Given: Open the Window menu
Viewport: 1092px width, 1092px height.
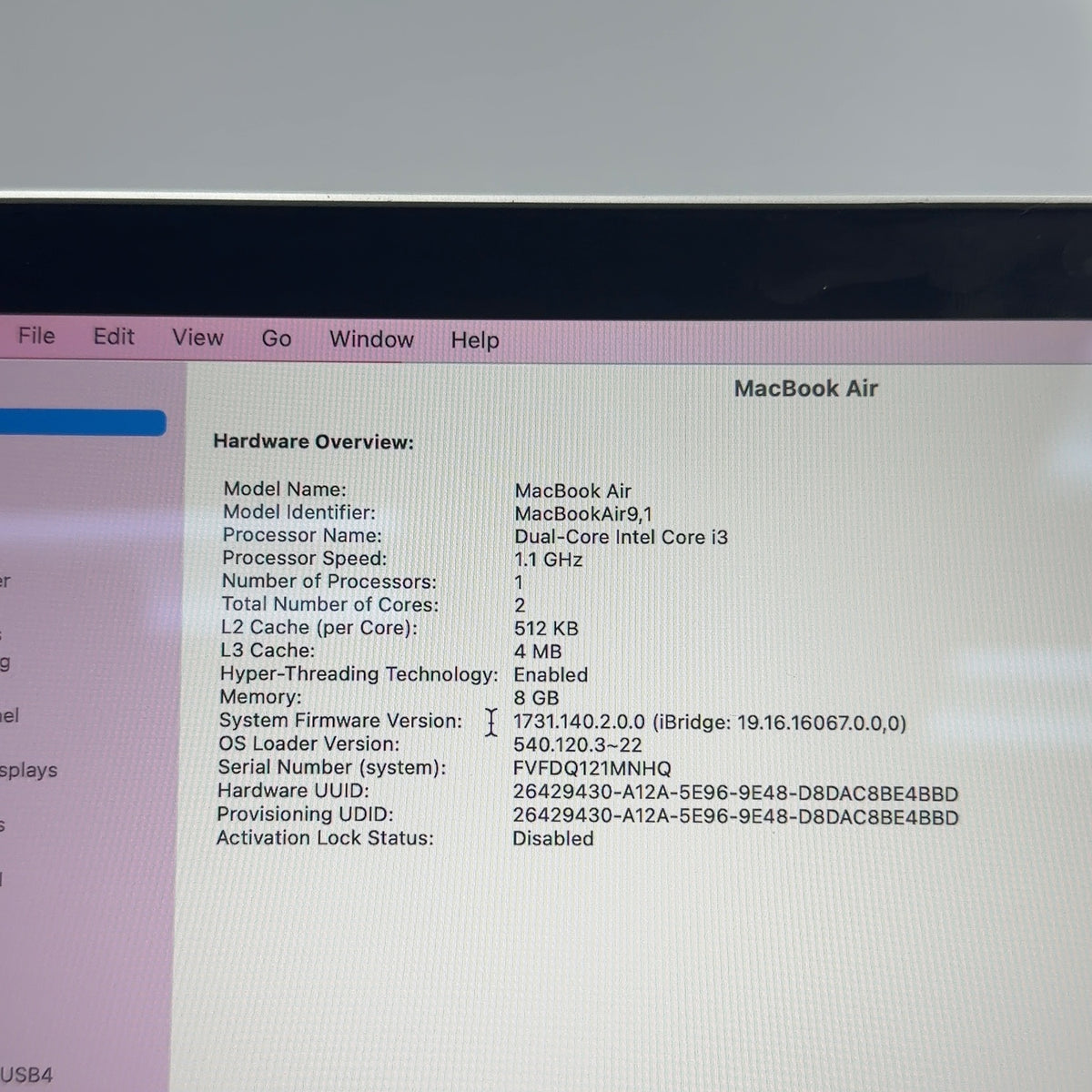Looking at the screenshot, I should coord(371,339).
